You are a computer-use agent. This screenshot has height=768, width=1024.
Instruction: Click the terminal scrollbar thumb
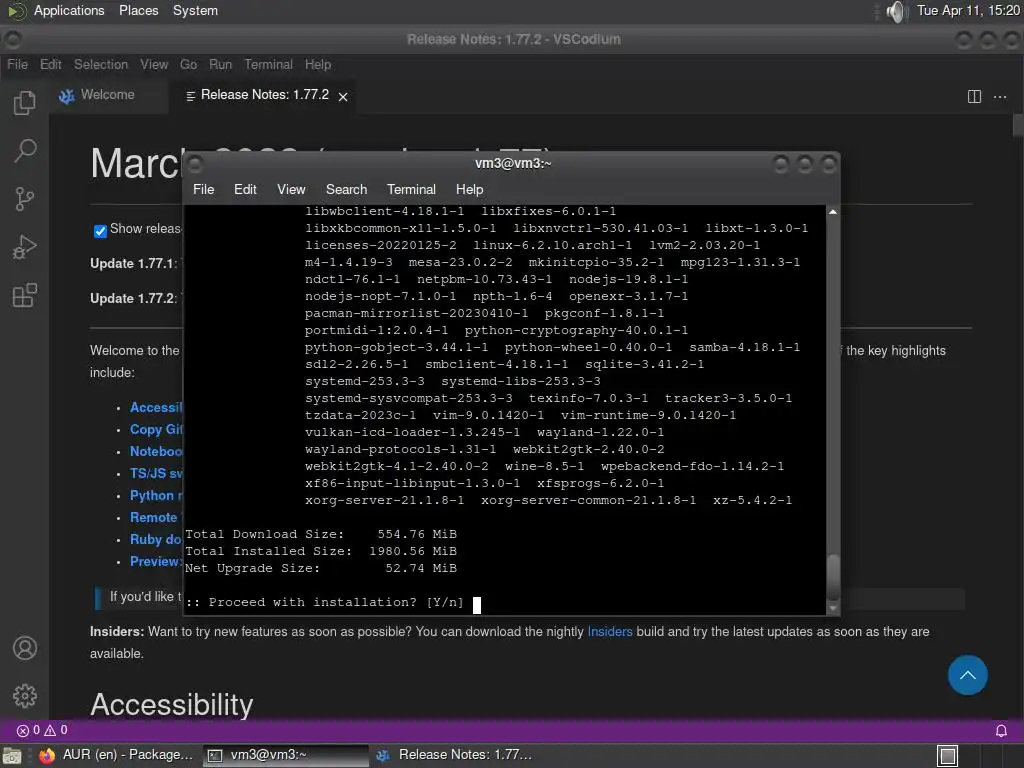[x=833, y=577]
